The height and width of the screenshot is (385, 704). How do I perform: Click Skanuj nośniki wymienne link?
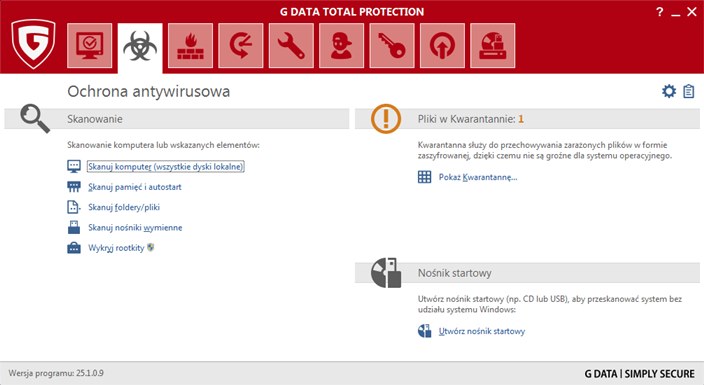135,227
